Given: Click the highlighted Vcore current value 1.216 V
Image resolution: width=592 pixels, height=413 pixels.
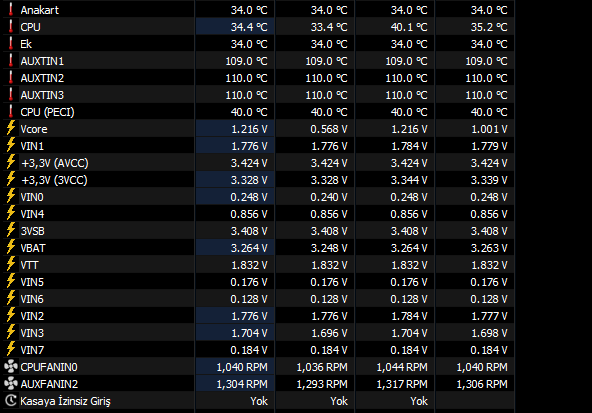Looking at the screenshot, I should click(249, 129).
